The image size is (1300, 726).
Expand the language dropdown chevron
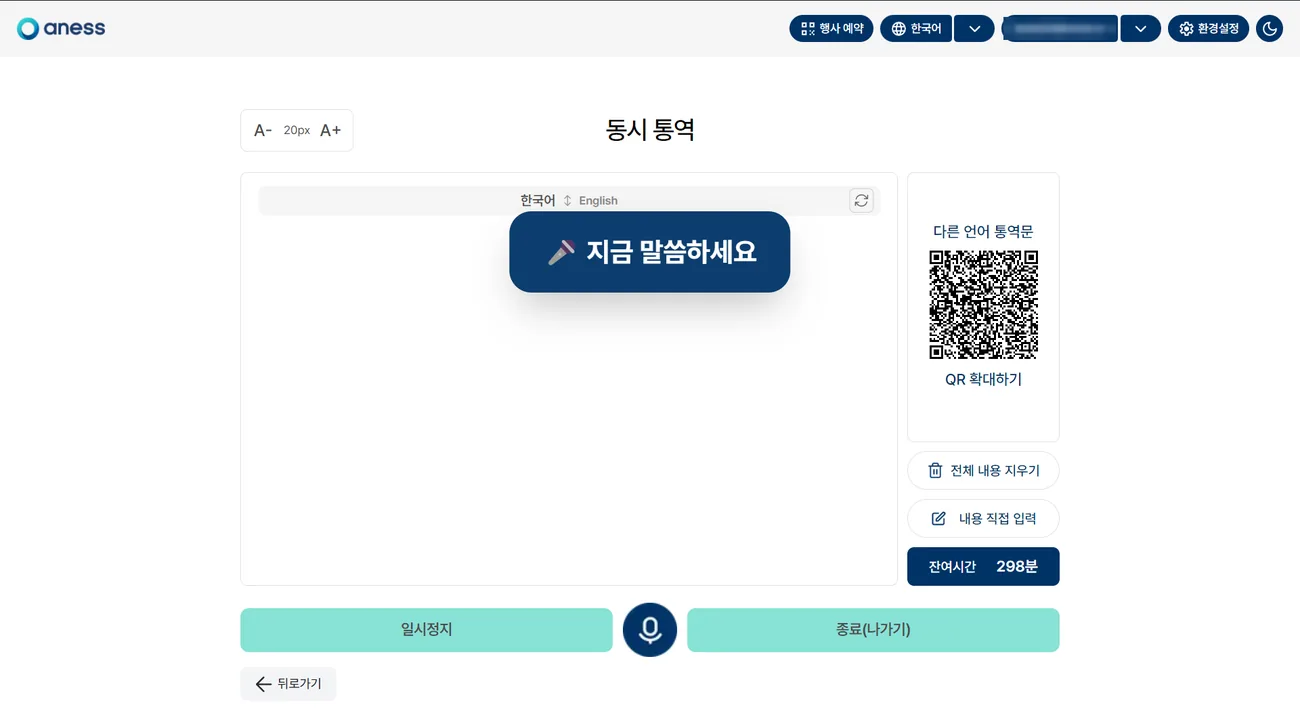(x=974, y=29)
